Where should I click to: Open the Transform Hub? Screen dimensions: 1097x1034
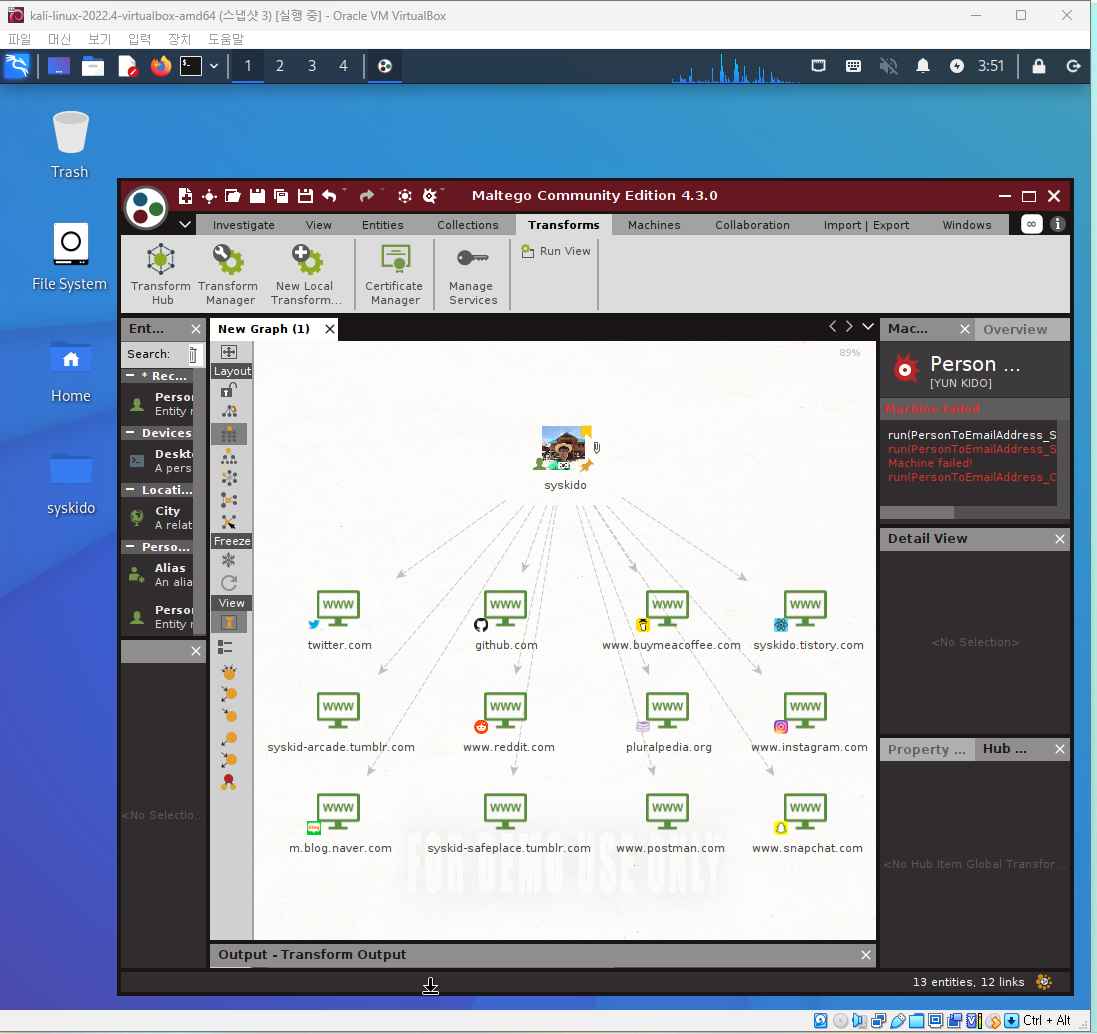click(161, 274)
